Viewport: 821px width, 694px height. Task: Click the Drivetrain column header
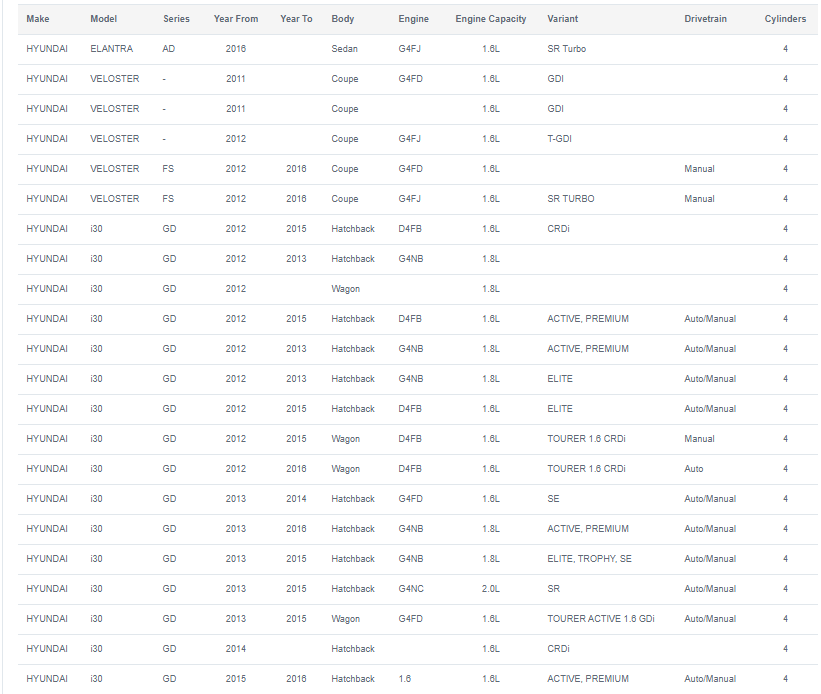click(x=705, y=19)
